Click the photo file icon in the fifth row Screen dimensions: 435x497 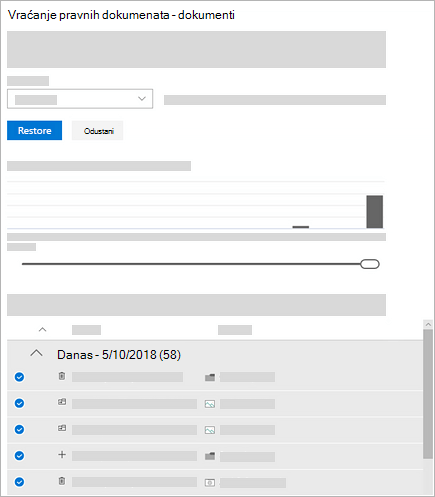[x=210, y=482]
